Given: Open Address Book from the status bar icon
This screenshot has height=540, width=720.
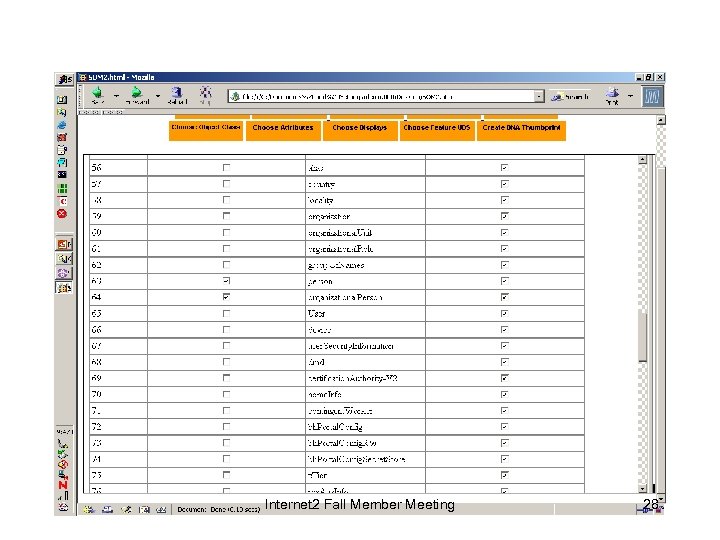Looking at the screenshot, I should [x=144, y=509].
